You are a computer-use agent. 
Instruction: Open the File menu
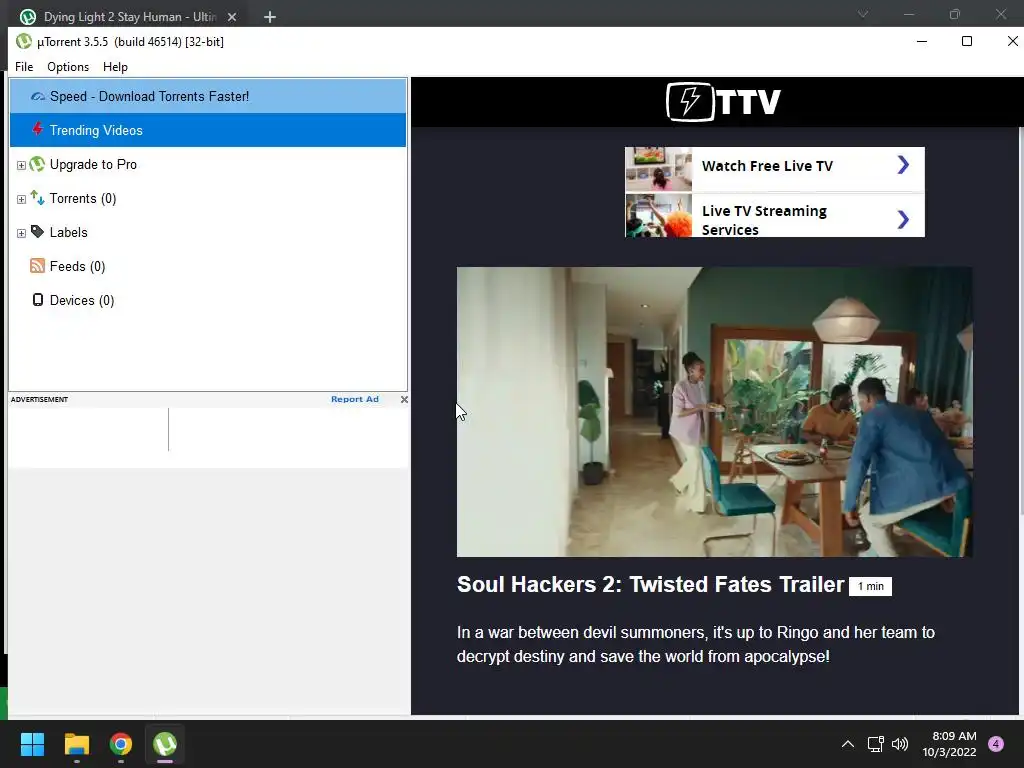click(x=24, y=67)
